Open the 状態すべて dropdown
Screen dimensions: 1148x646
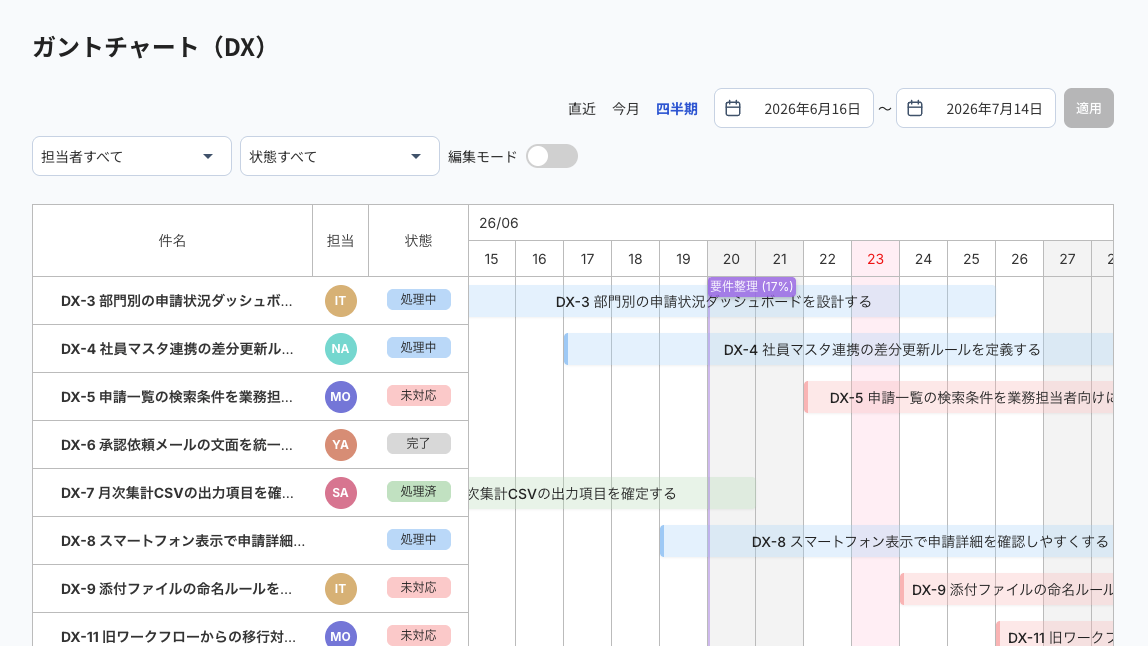pyautogui.click(x=340, y=156)
